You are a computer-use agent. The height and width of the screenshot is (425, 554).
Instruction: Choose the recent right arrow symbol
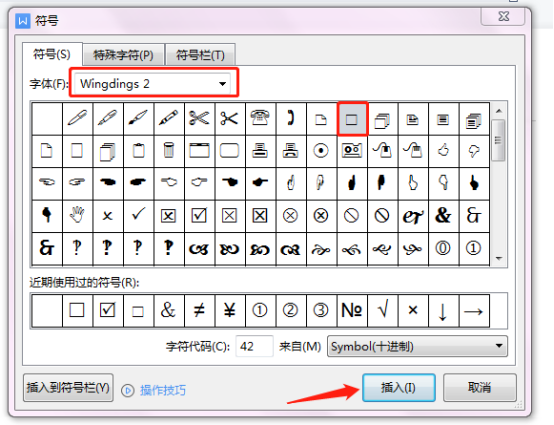pyautogui.click(x=473, y=311)
